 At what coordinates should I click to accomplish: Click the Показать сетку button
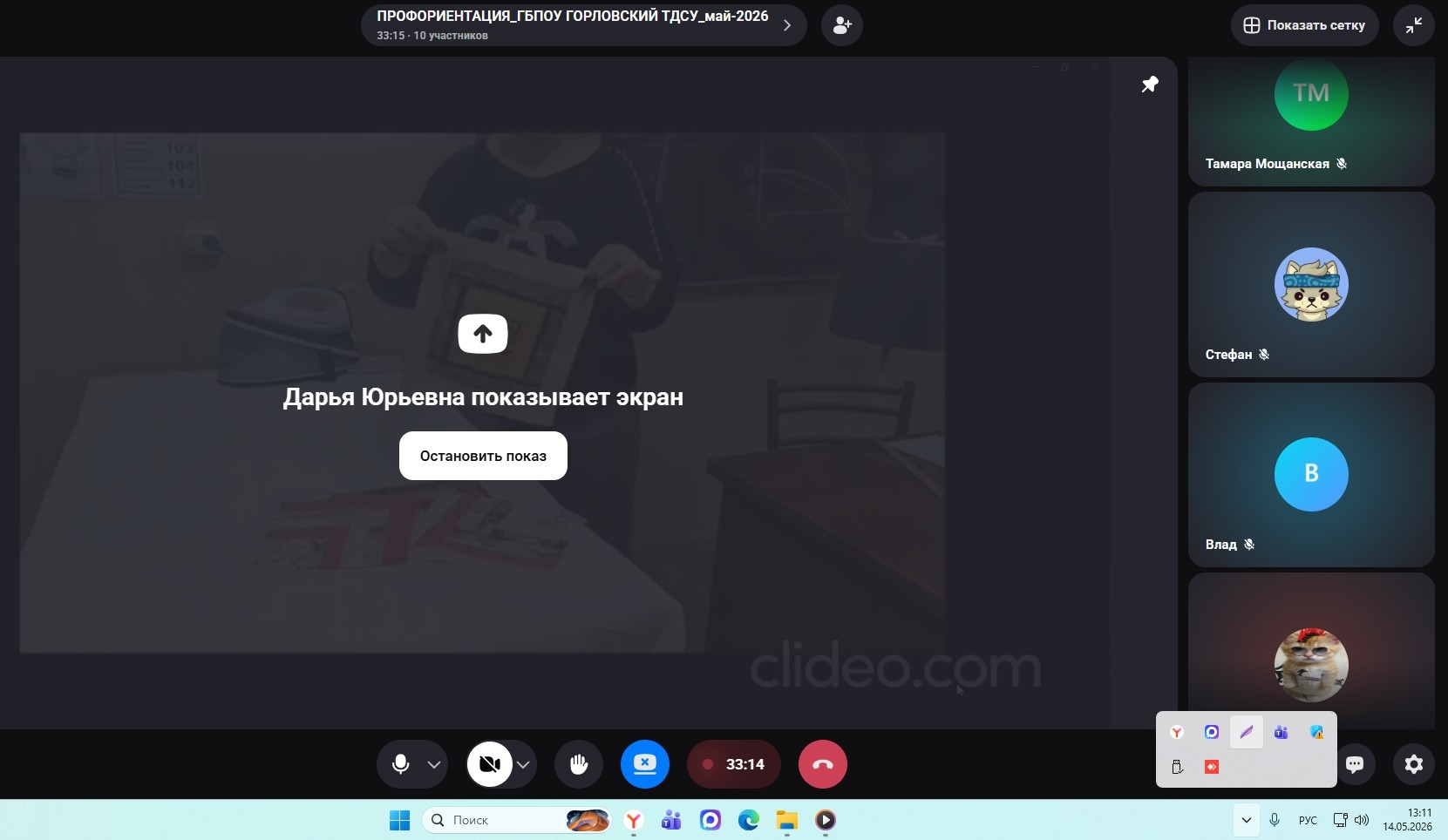click(1304, 25)
